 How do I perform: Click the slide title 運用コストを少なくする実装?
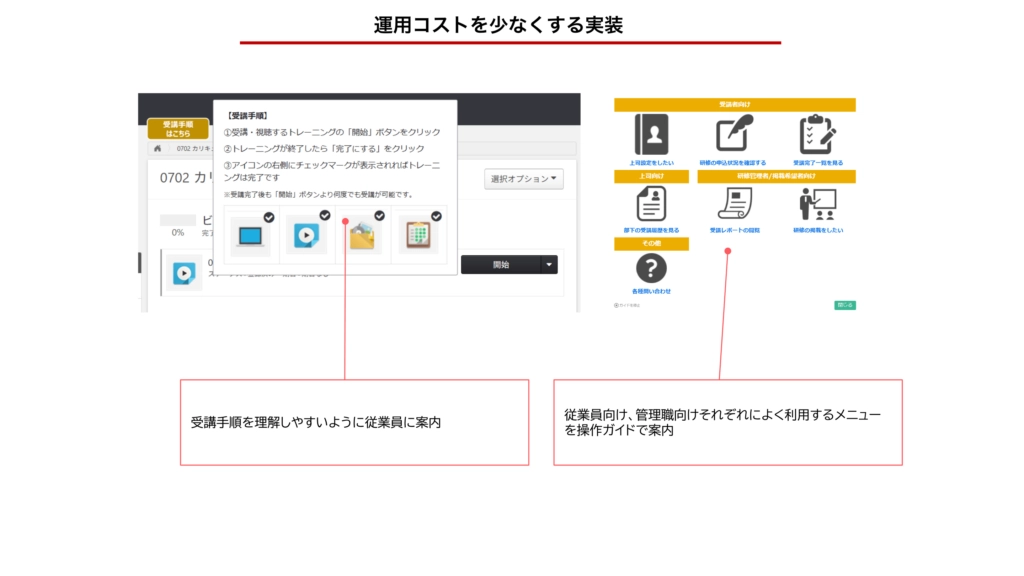[498, 25]
